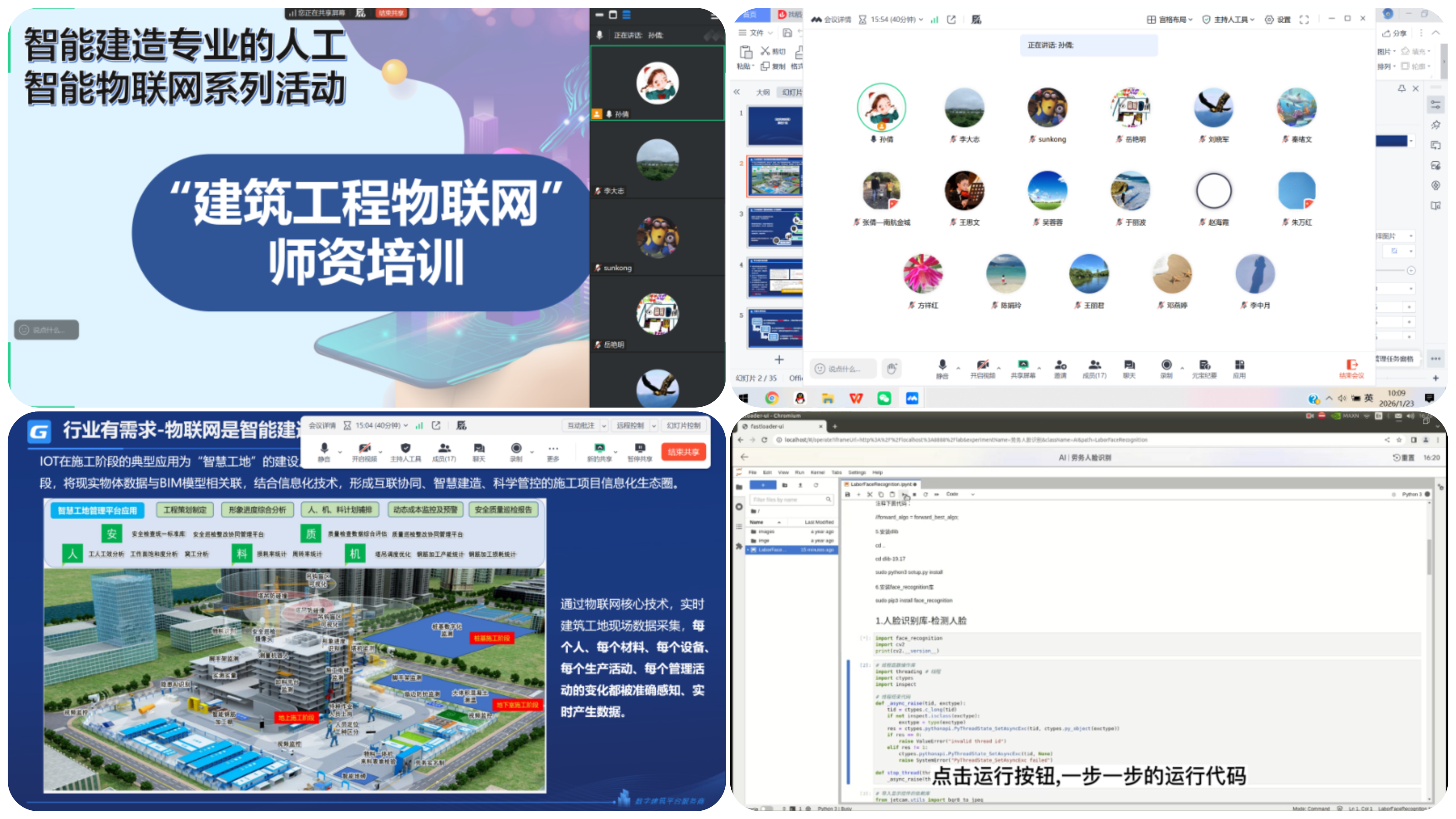The width and height of the screenshot is (1456, 819).
Task: Open 成员(17) members list in the grid-view meeting toolbar
Action: click(x=1094, y=365)
